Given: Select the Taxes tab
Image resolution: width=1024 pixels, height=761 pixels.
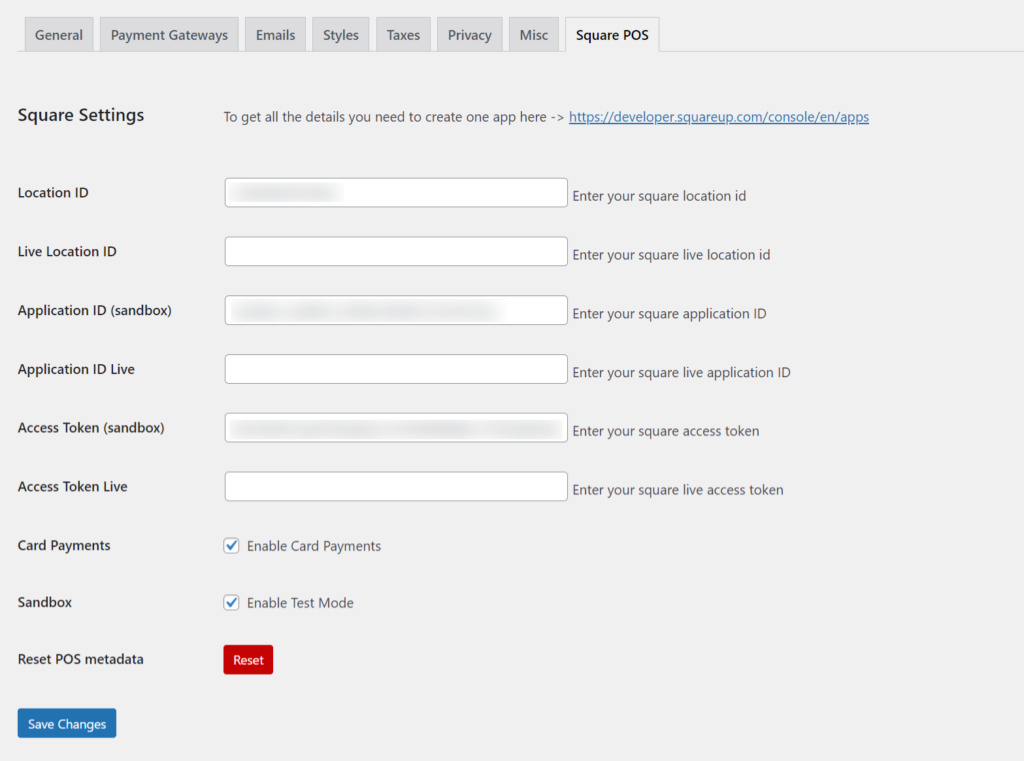Looking at the screenshot, I should pyautogui.click(x=403, y=35).
